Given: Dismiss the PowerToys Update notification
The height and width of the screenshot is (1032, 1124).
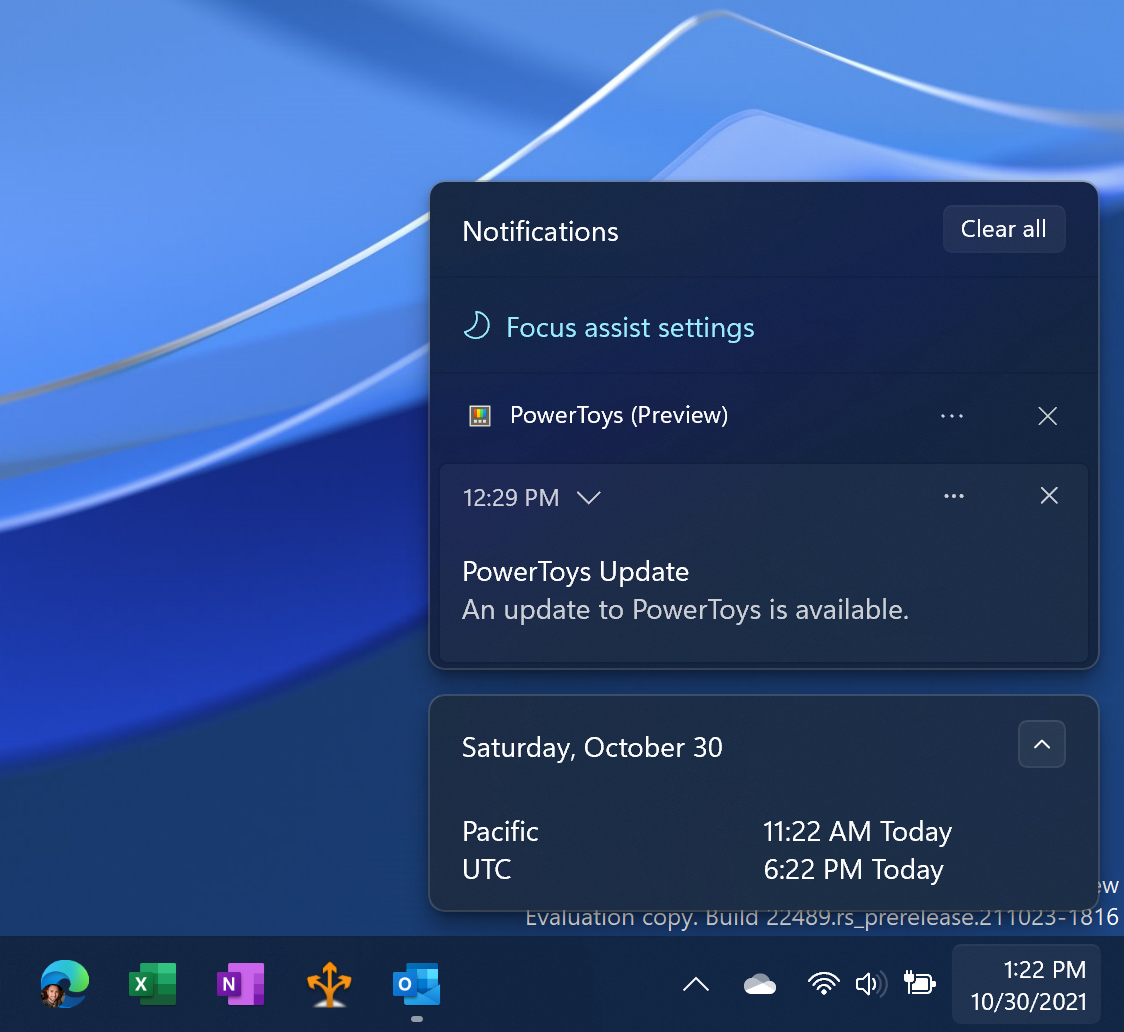Looking at the screenshot, I should tap(1049, 495).
